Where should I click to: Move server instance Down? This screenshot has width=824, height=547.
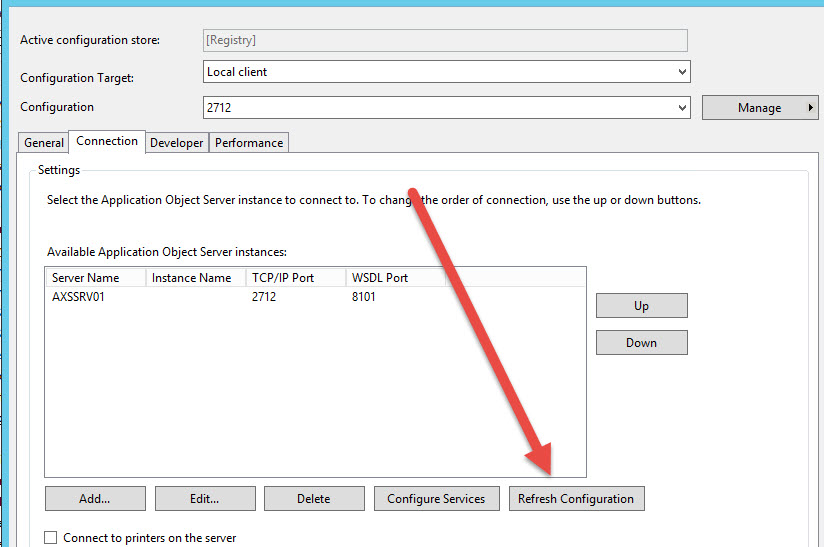641,342
